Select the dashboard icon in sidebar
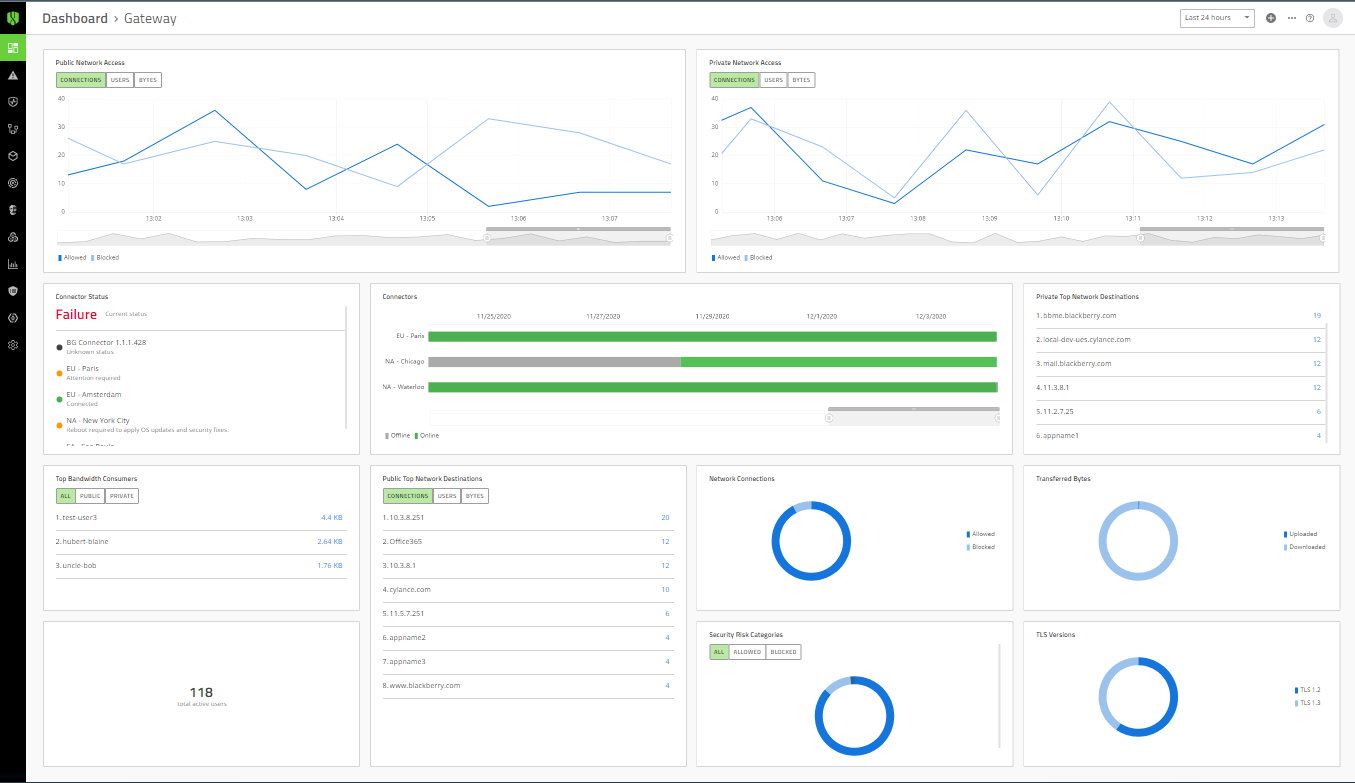This screenshot has height=783, width=1355. pos(13,48)
